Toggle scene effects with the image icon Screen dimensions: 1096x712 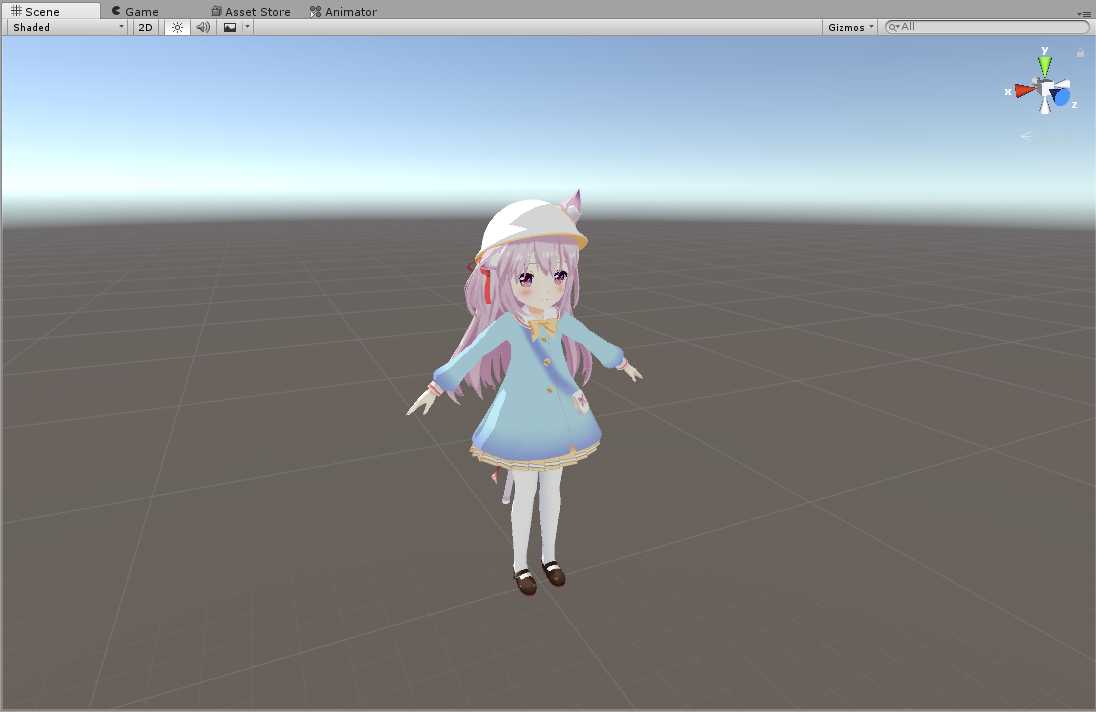(230, 27)
